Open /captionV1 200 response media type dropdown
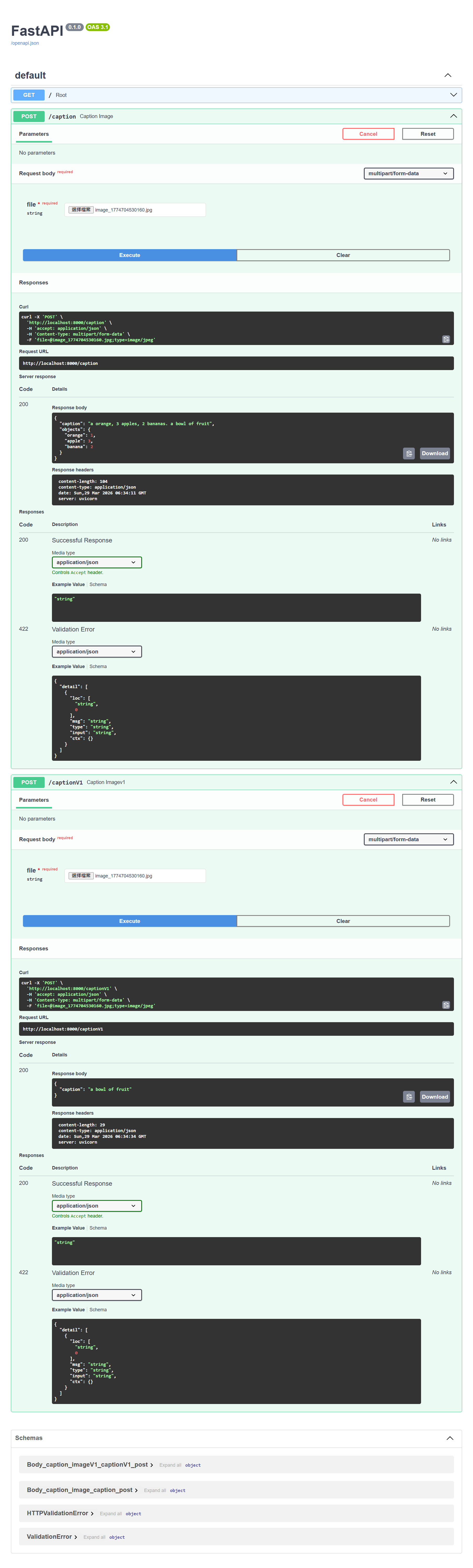This screenshot has height=1568, width=473. tap(96, 1206)
